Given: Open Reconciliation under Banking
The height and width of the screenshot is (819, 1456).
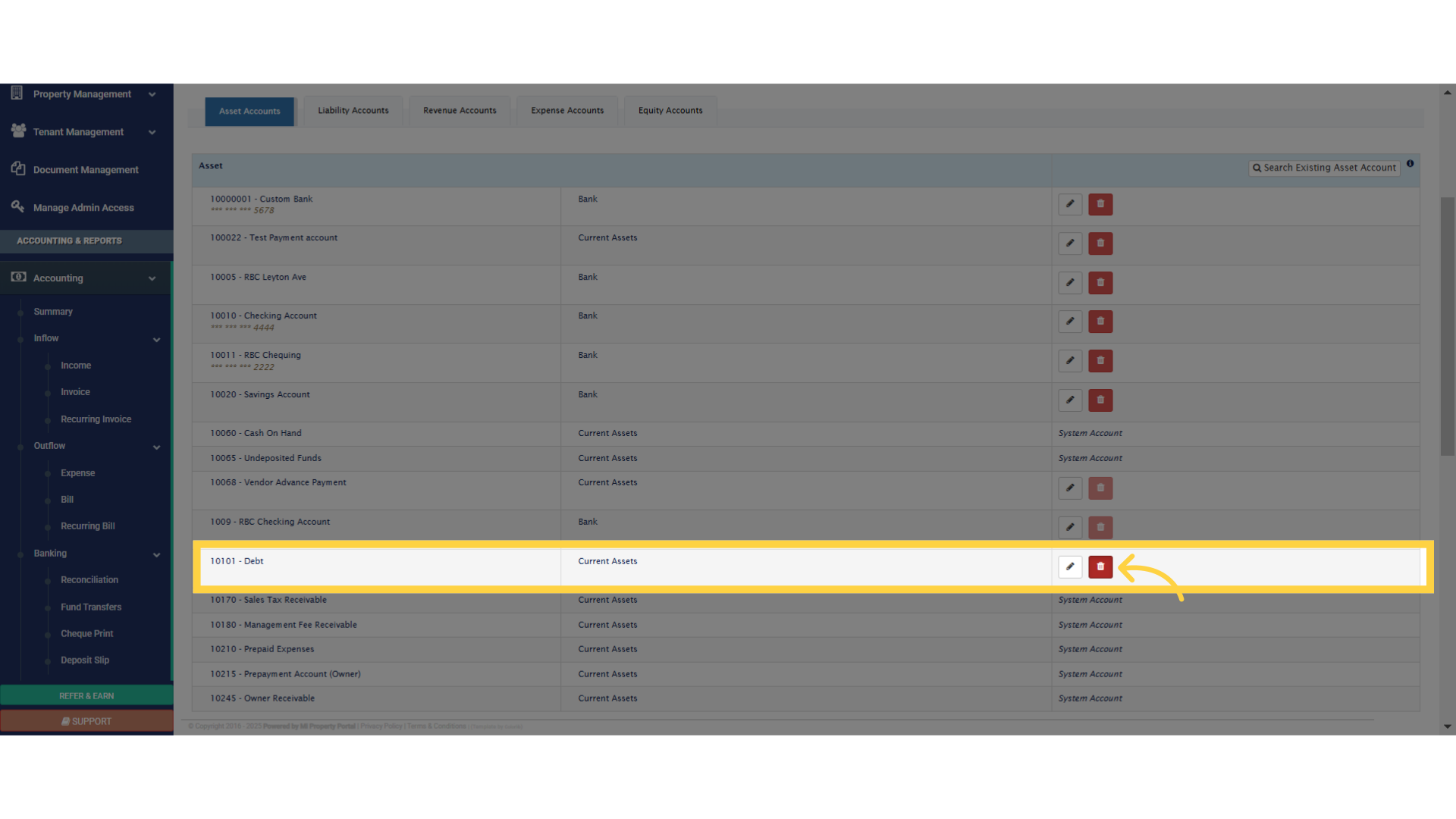Looking at the screenshot, I should [x=89, y=580].
